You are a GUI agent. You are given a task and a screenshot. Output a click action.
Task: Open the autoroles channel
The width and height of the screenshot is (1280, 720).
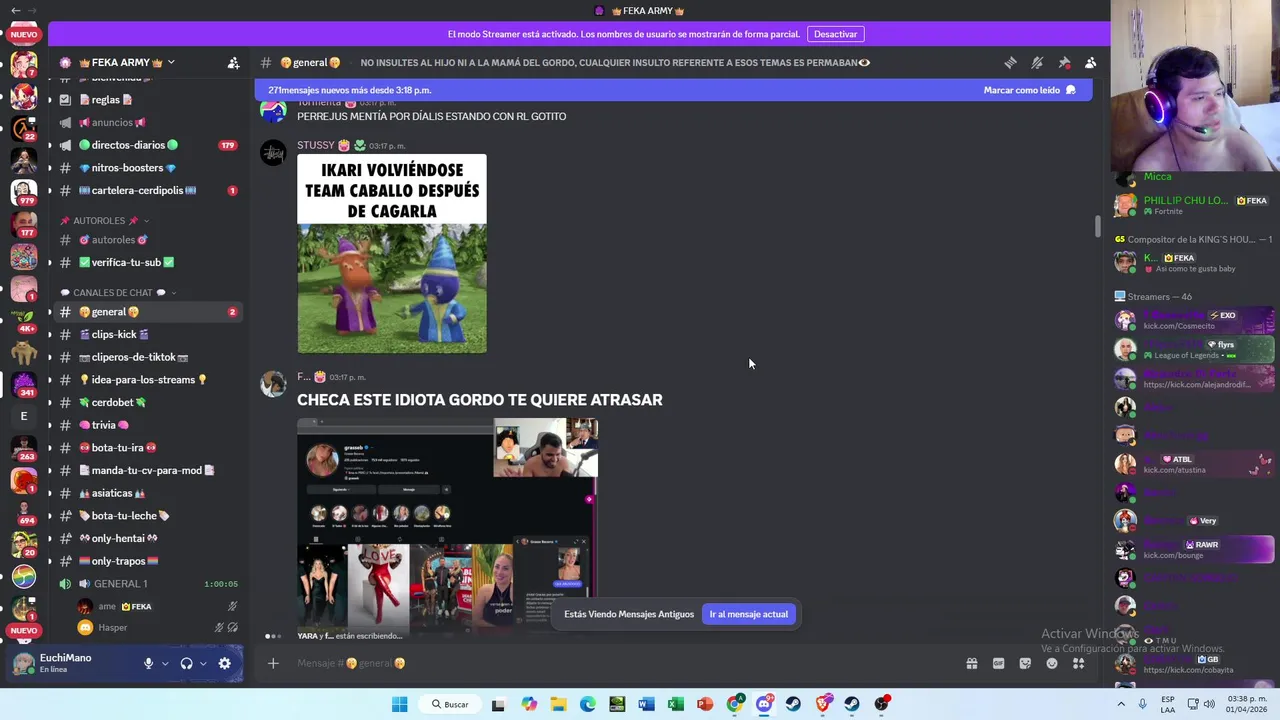pyautogui.click(x=147, y=240)
